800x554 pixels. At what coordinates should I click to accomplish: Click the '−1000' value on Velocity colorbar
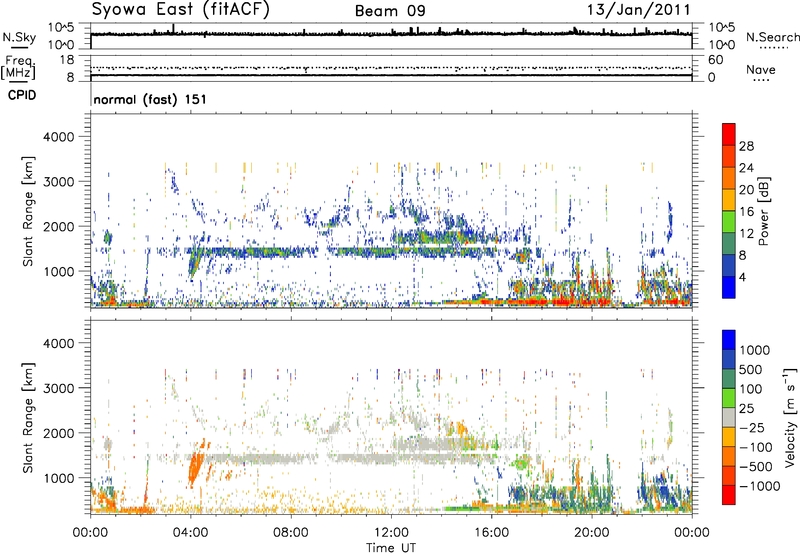click(x=760, y=486)
